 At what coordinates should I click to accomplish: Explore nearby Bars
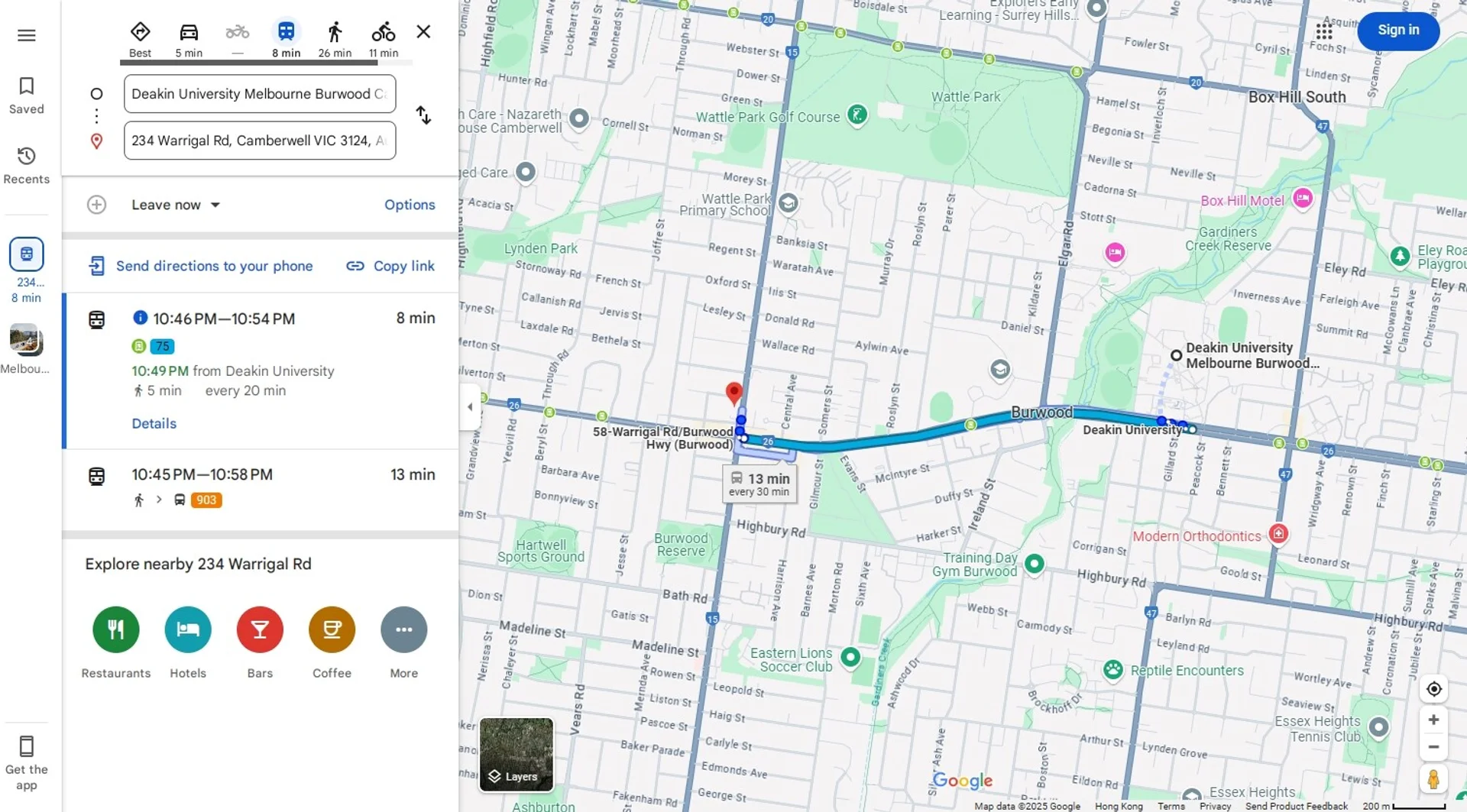260,642
